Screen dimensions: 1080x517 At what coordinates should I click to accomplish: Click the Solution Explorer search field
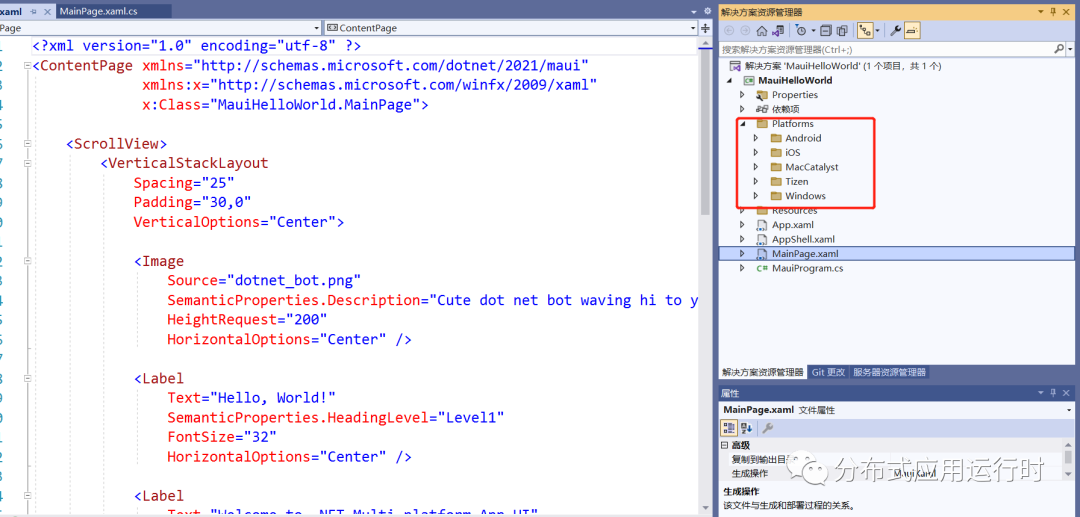pos(886,50)
